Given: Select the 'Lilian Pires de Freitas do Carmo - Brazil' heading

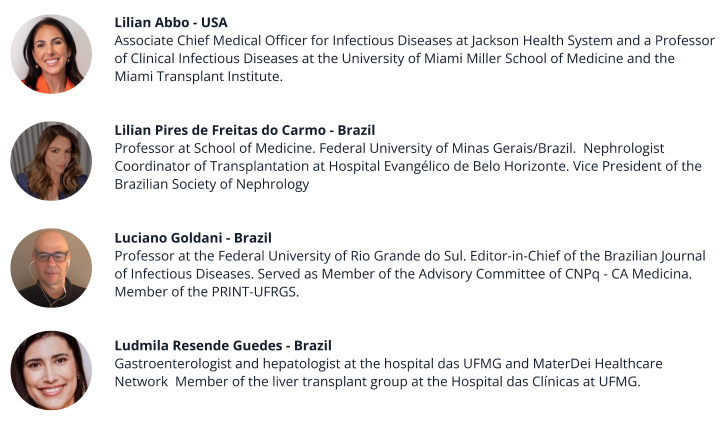Looking at the screenshot, I should coord(245,130).
